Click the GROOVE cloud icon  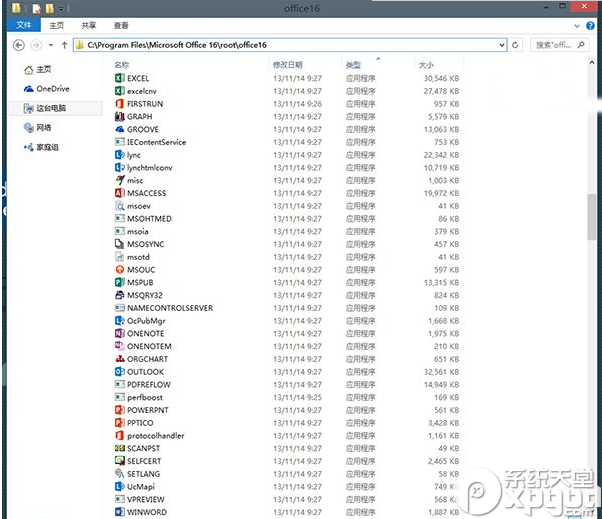click(120, 129)
